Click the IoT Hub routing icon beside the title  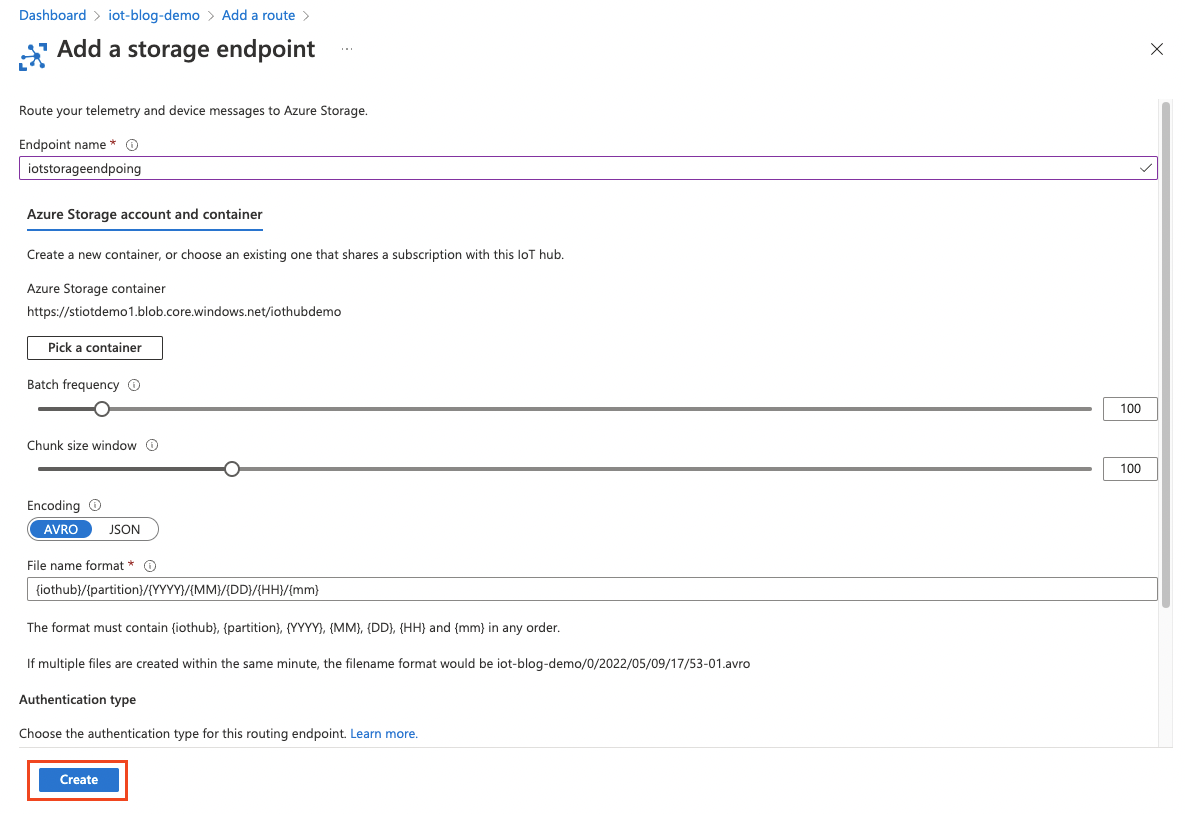click(x=33, y=57)
